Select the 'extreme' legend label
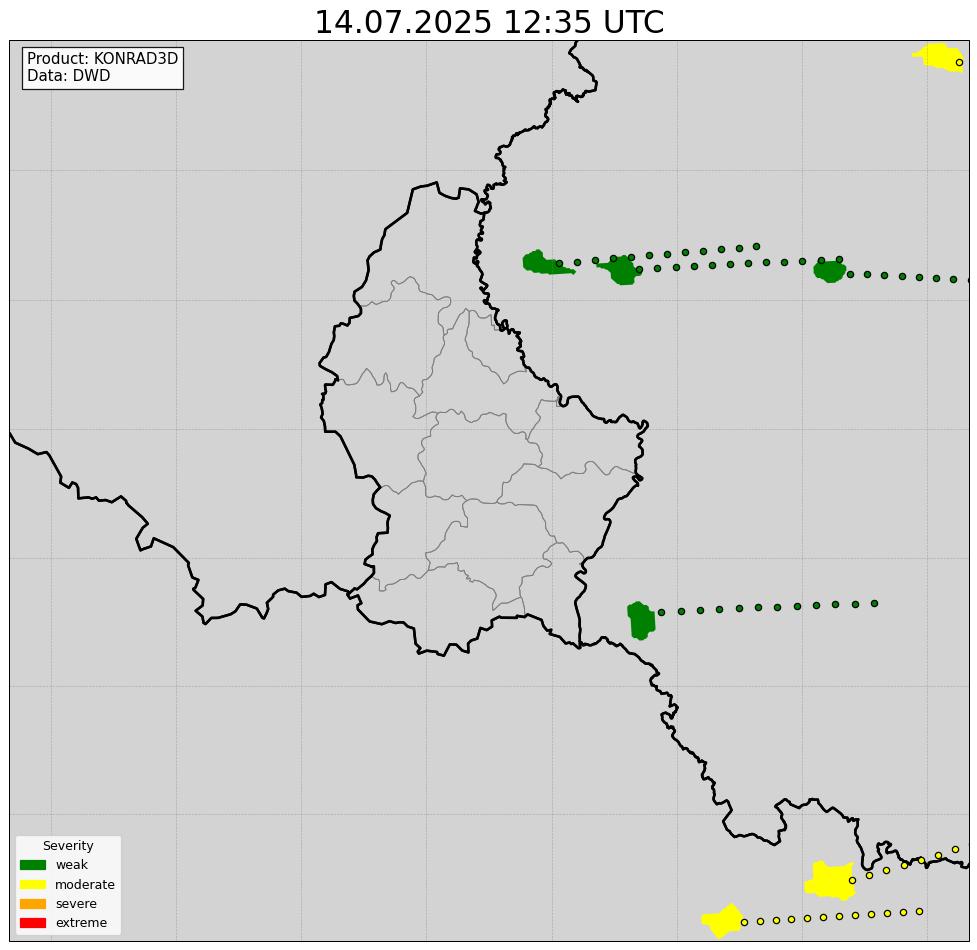The width and height of the screenshot is (977, 950). (81, 923)
